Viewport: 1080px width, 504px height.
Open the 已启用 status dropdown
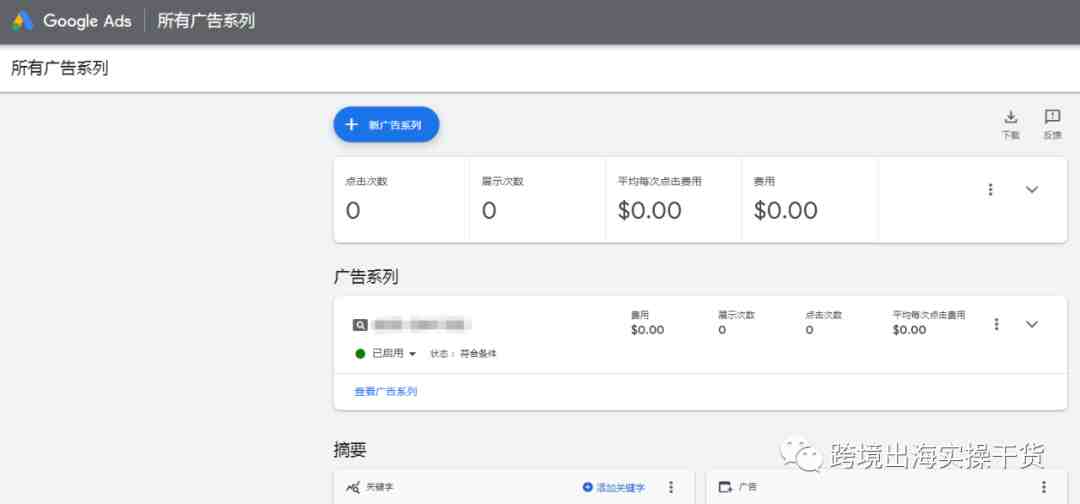click(395, 353)
